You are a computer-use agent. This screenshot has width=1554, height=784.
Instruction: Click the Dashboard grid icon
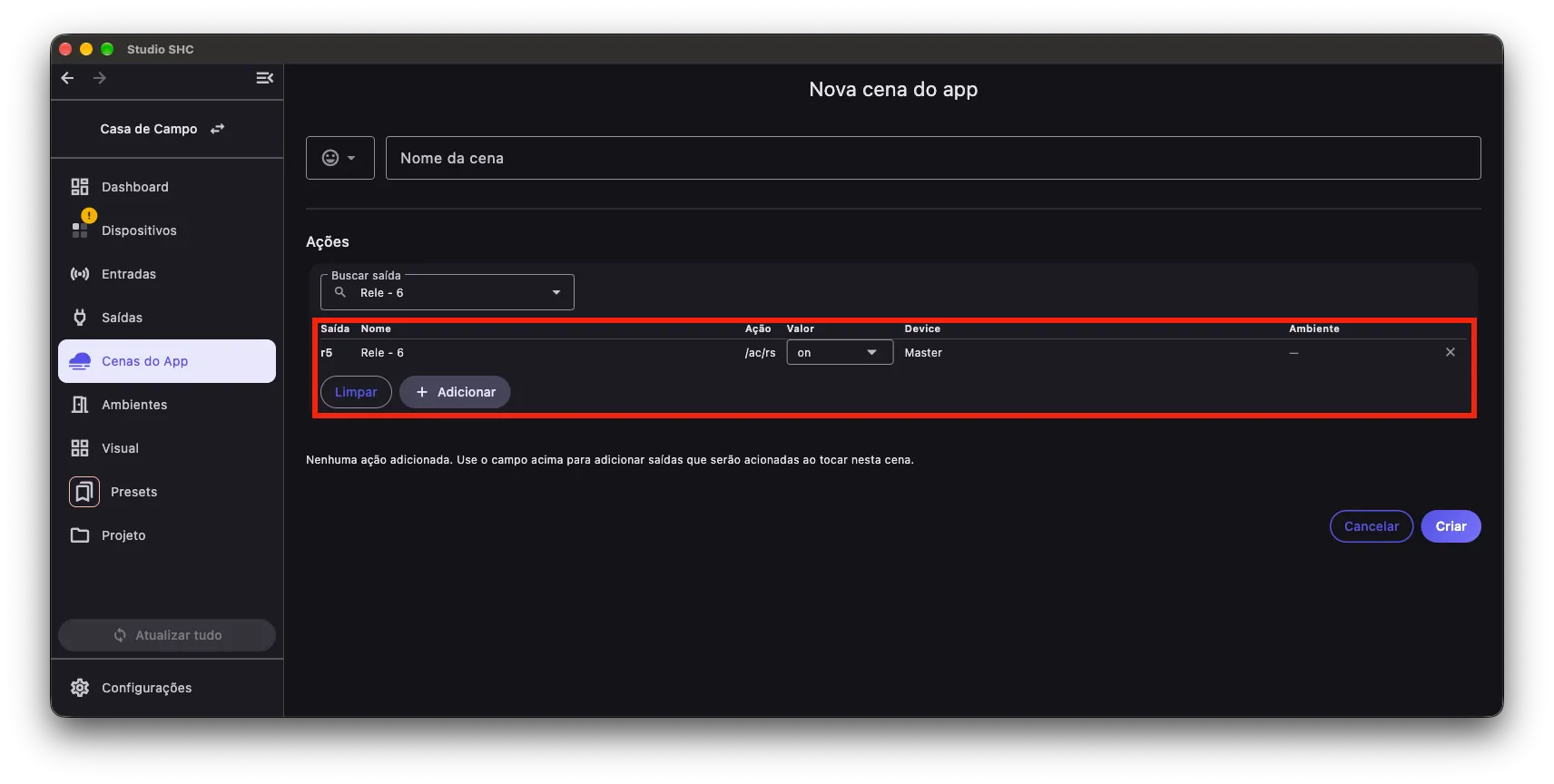80,187
